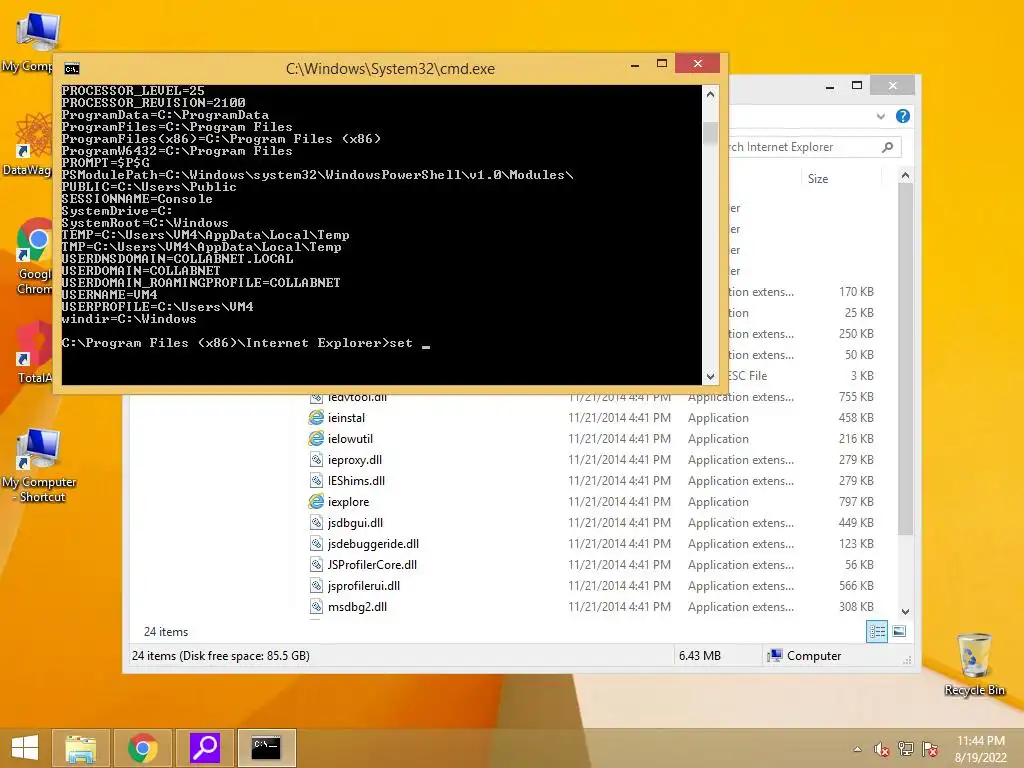
Task: Select the jsprofilerui.dll file icon
Action: pos(316,586)
